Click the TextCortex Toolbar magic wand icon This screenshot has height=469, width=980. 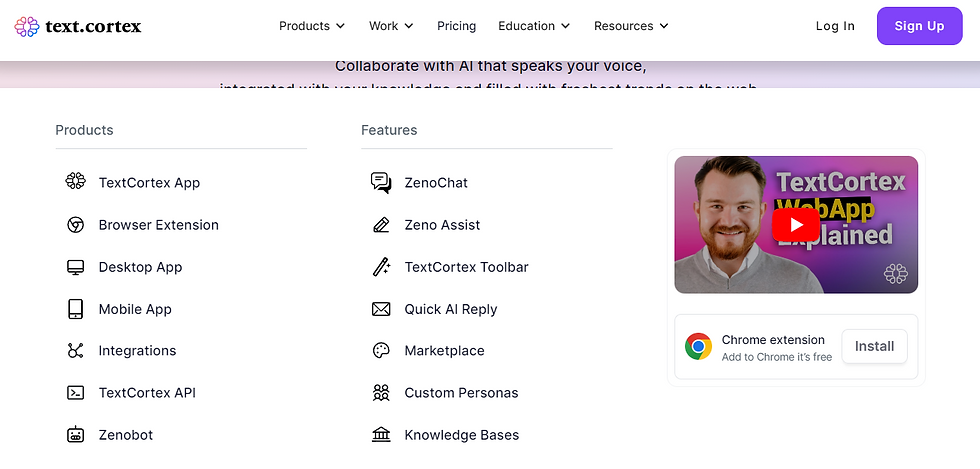pos(381,267)
